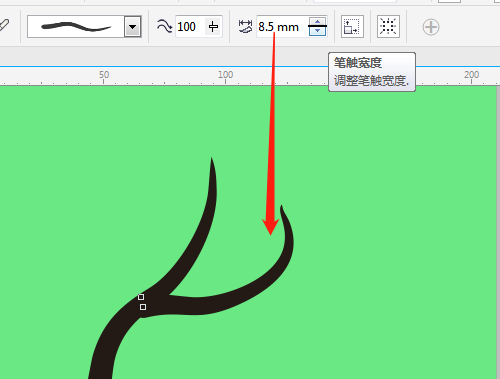
Task: Open the brush stroke preset dropdown arrow
Action: coord(133,26)
